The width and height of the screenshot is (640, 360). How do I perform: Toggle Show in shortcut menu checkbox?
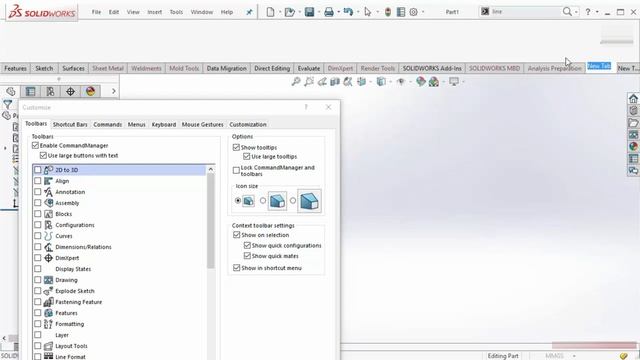(236, 268)
